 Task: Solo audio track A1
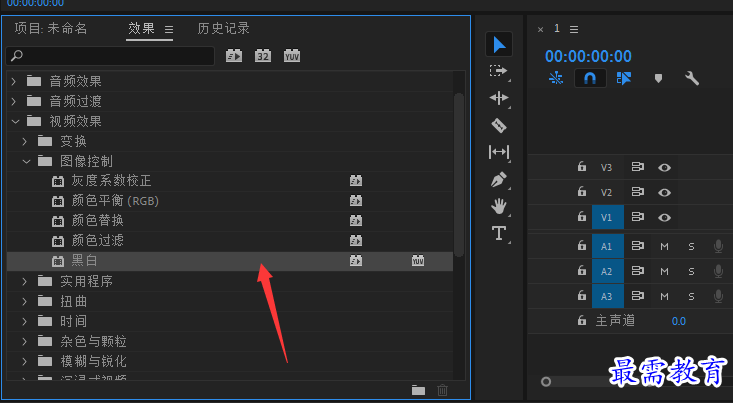[691, 246]
